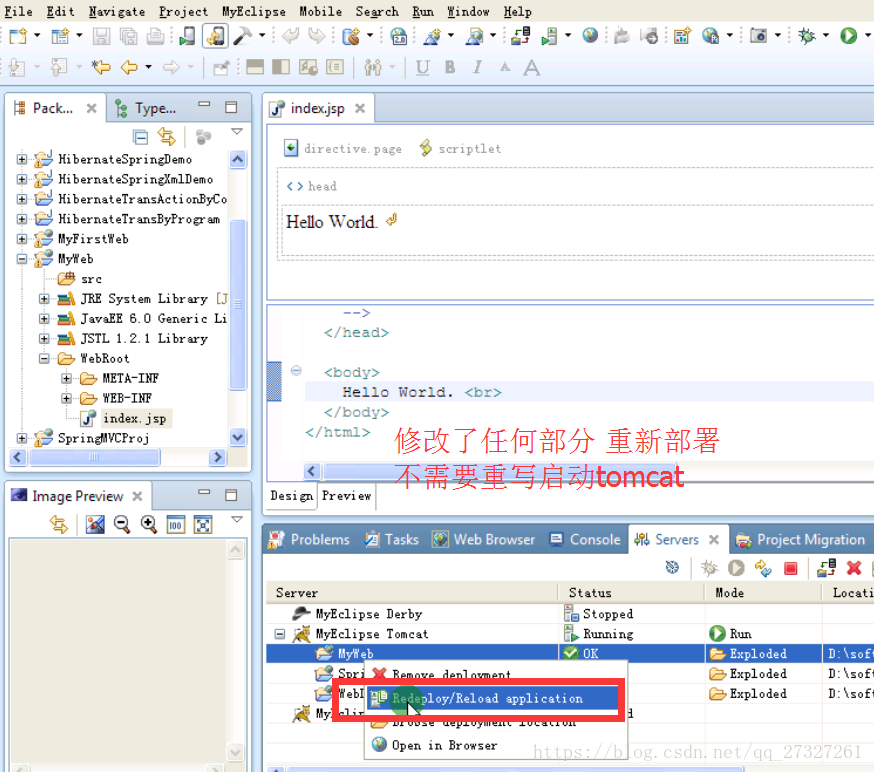Click actual size 100 icon in Image Preview

tap(176, 524)
